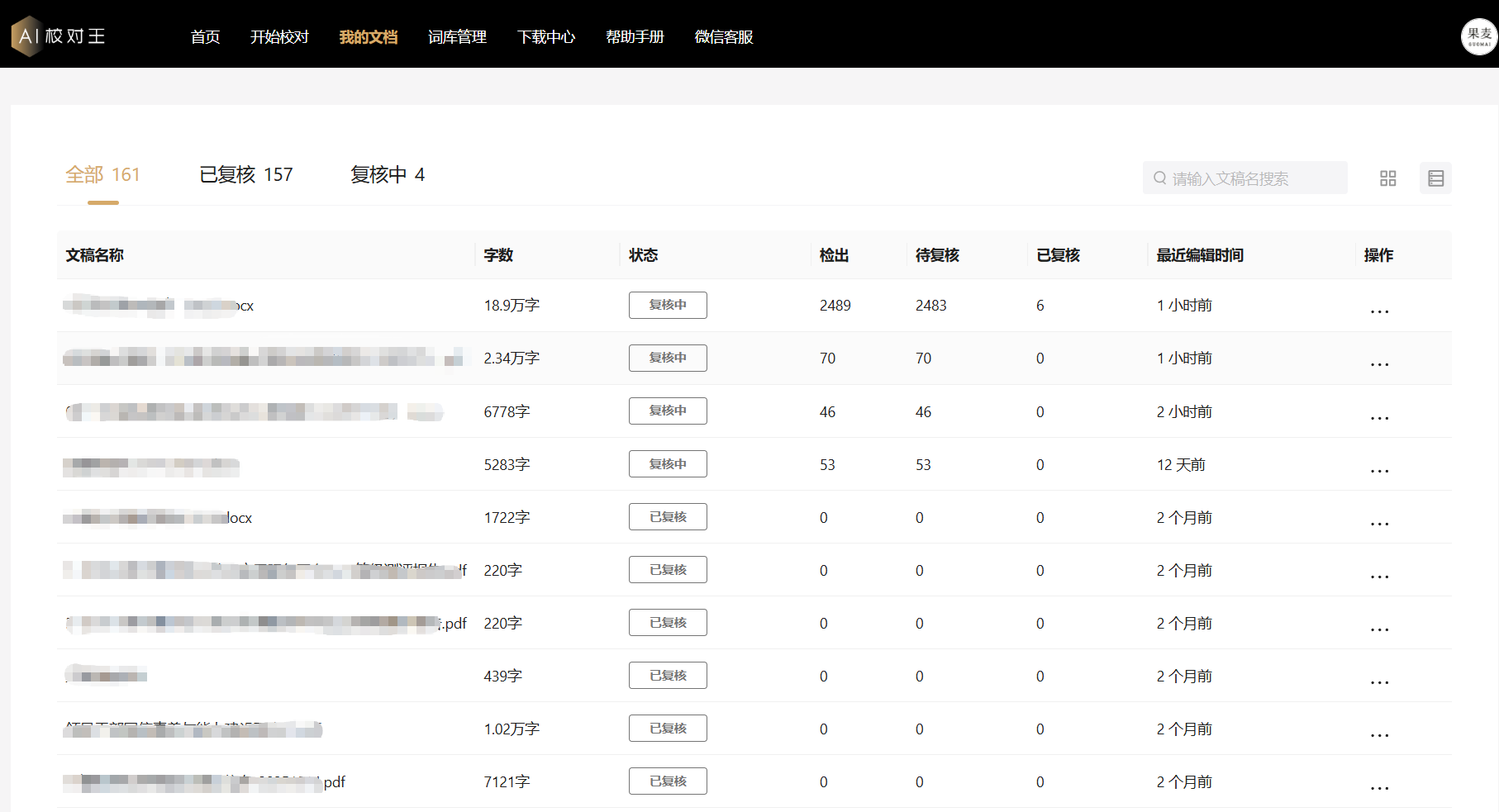Image resolution: width=1499 pixels, height=812 pixels.
Task: Filter by 复核中 4 tab
Action: [x=387, y=175]
